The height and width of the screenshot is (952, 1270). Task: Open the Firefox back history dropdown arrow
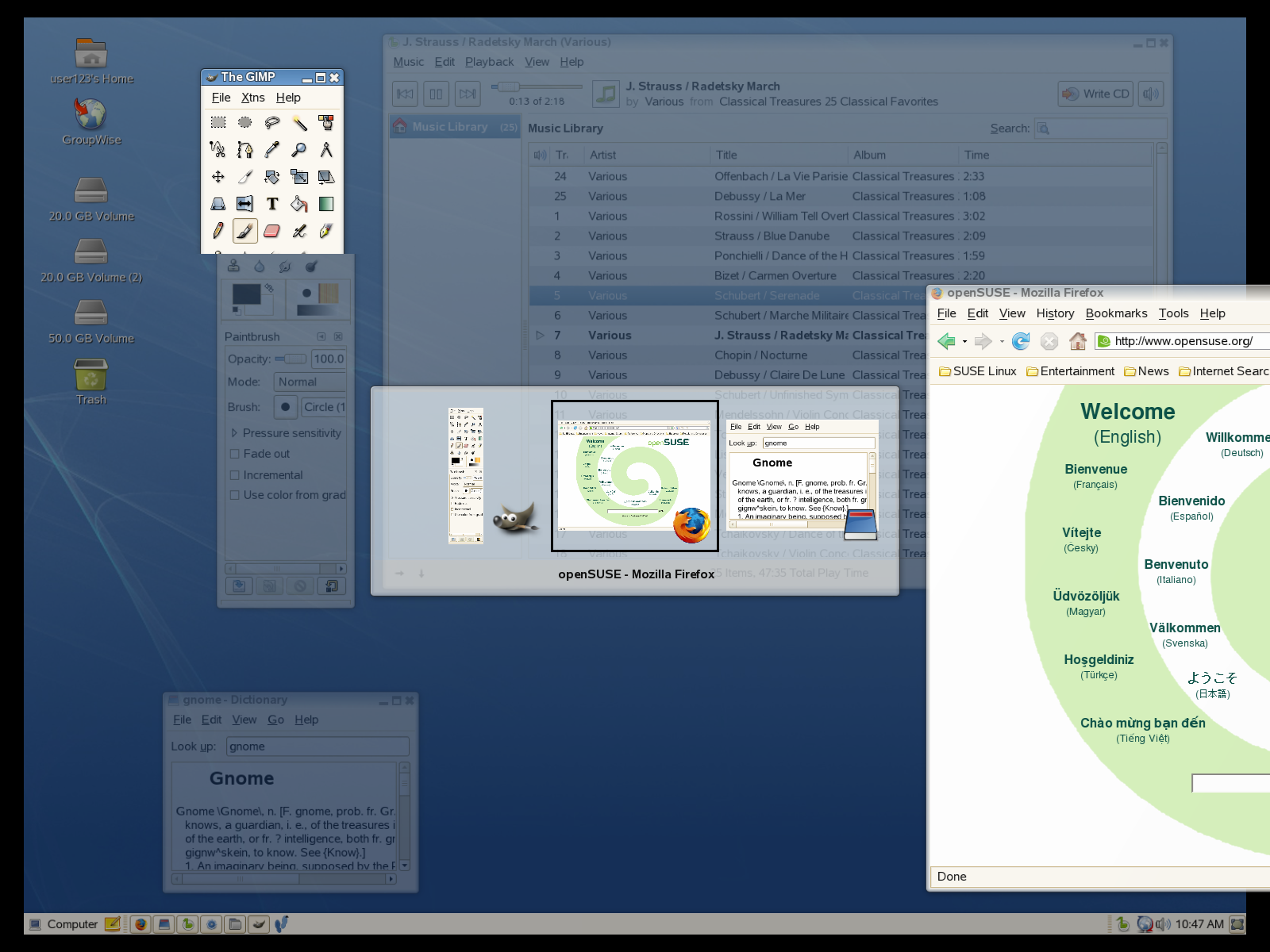(964, 342)
